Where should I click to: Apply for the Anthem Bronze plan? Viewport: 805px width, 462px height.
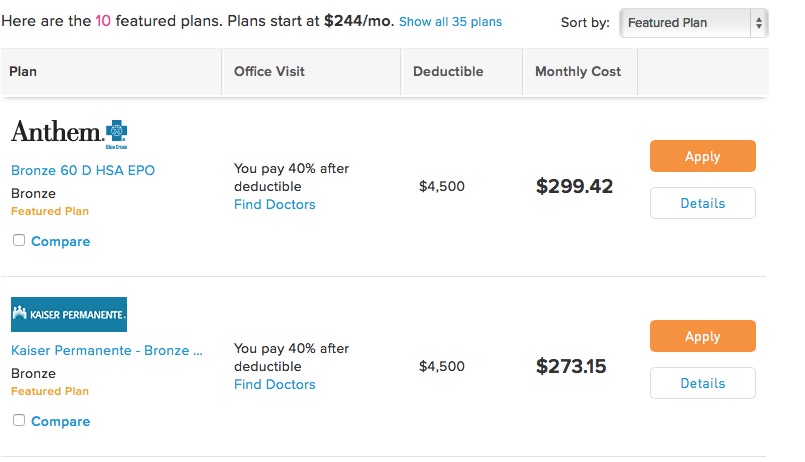click(702, 156)
